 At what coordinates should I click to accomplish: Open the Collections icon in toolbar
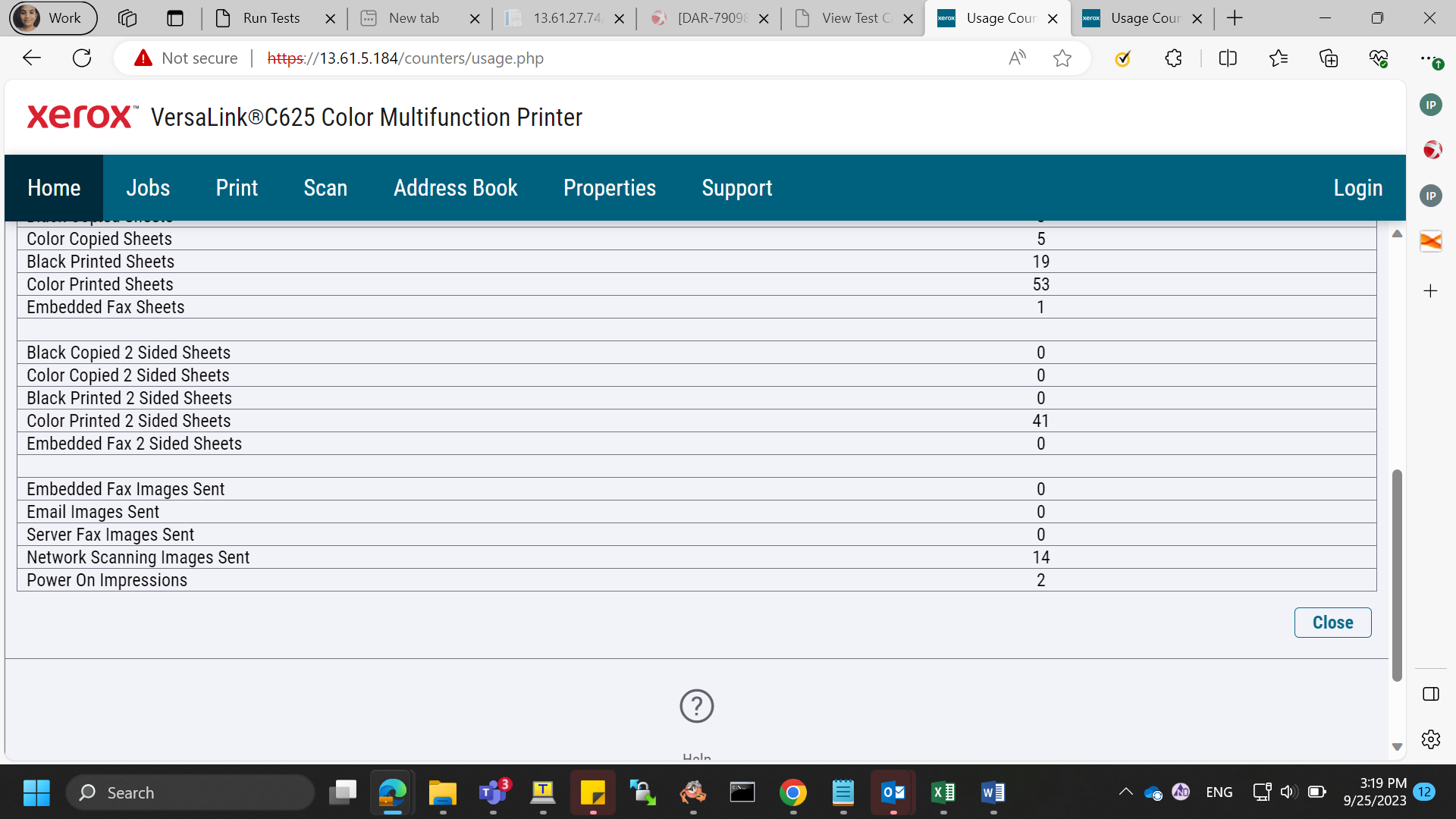coord(1329,58)
